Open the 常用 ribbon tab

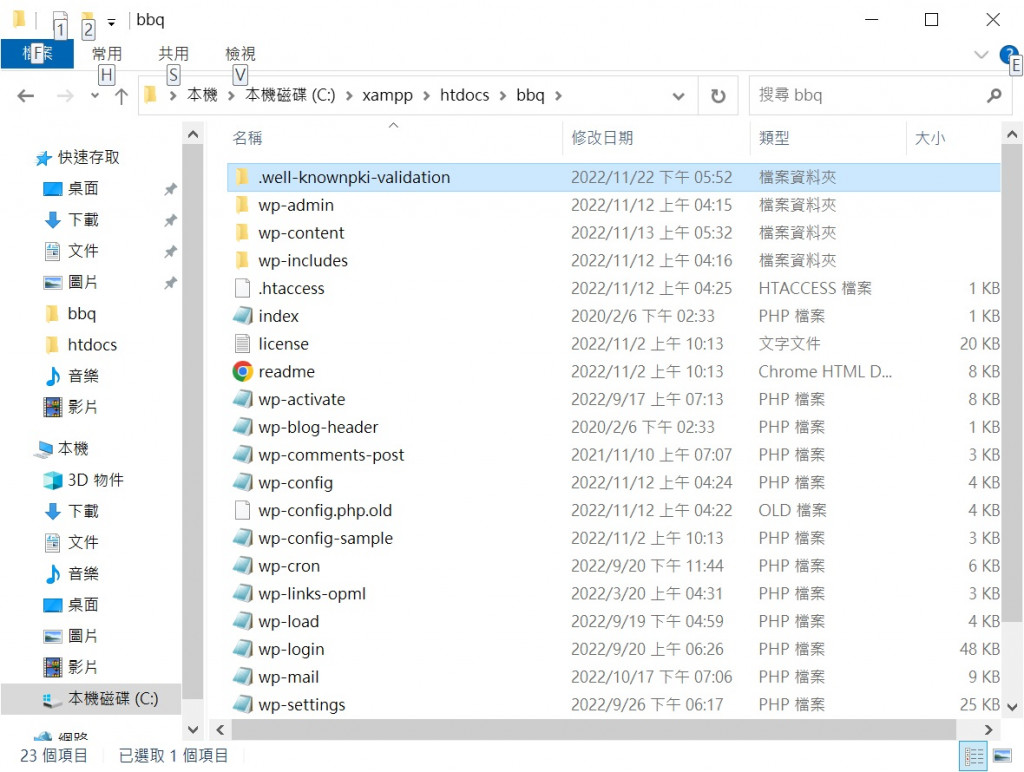pos(106,54)
